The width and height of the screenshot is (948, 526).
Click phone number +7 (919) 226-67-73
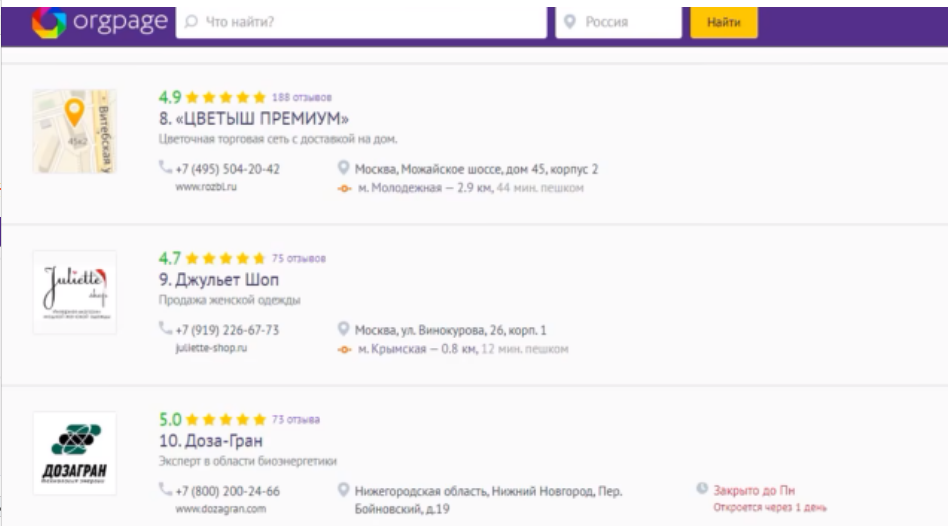tap(227, 330)
